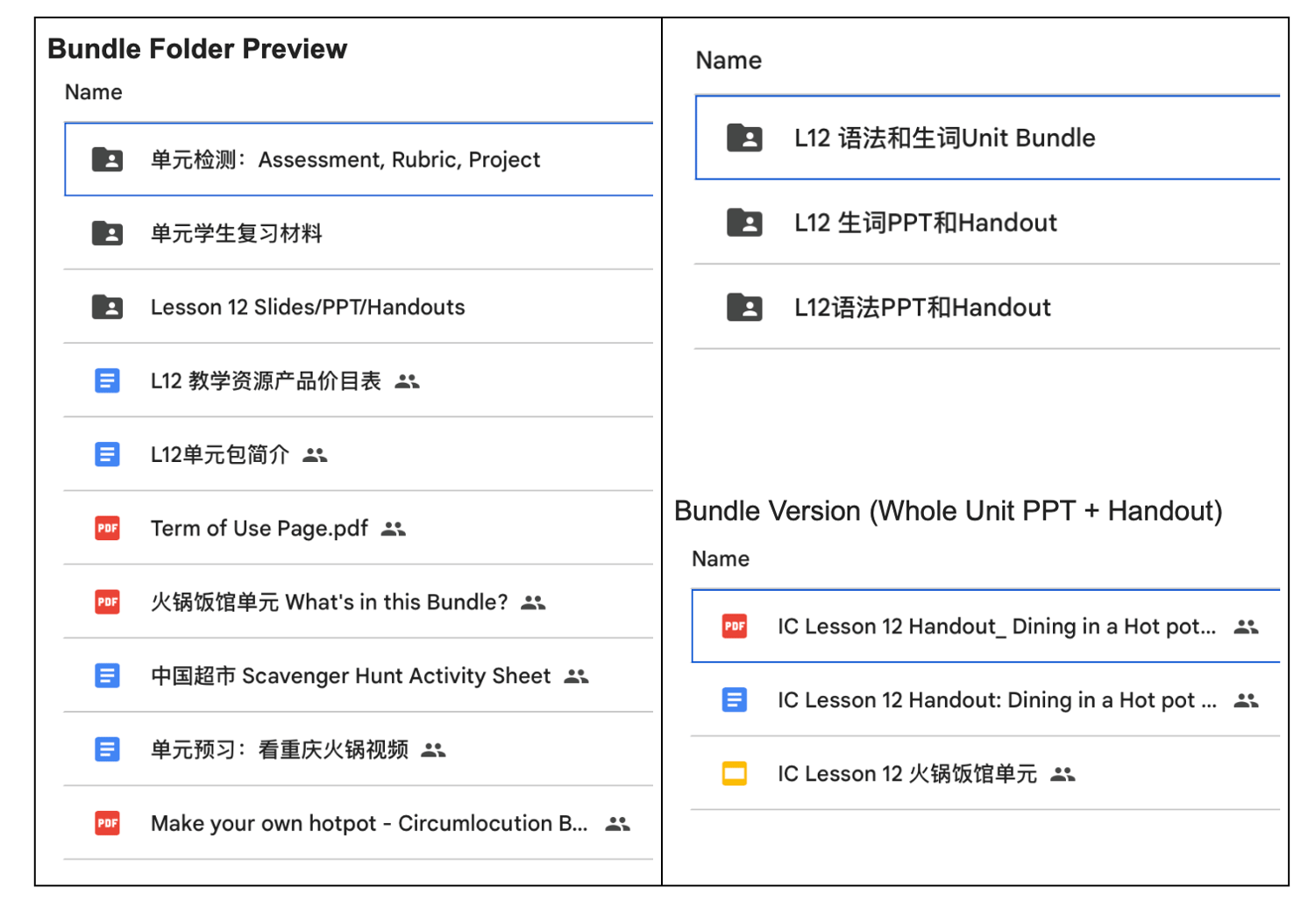Click the shared people icon after Scavenger Hunt Activity Sheet
The image size is (1315, 924).
[576, 676]
